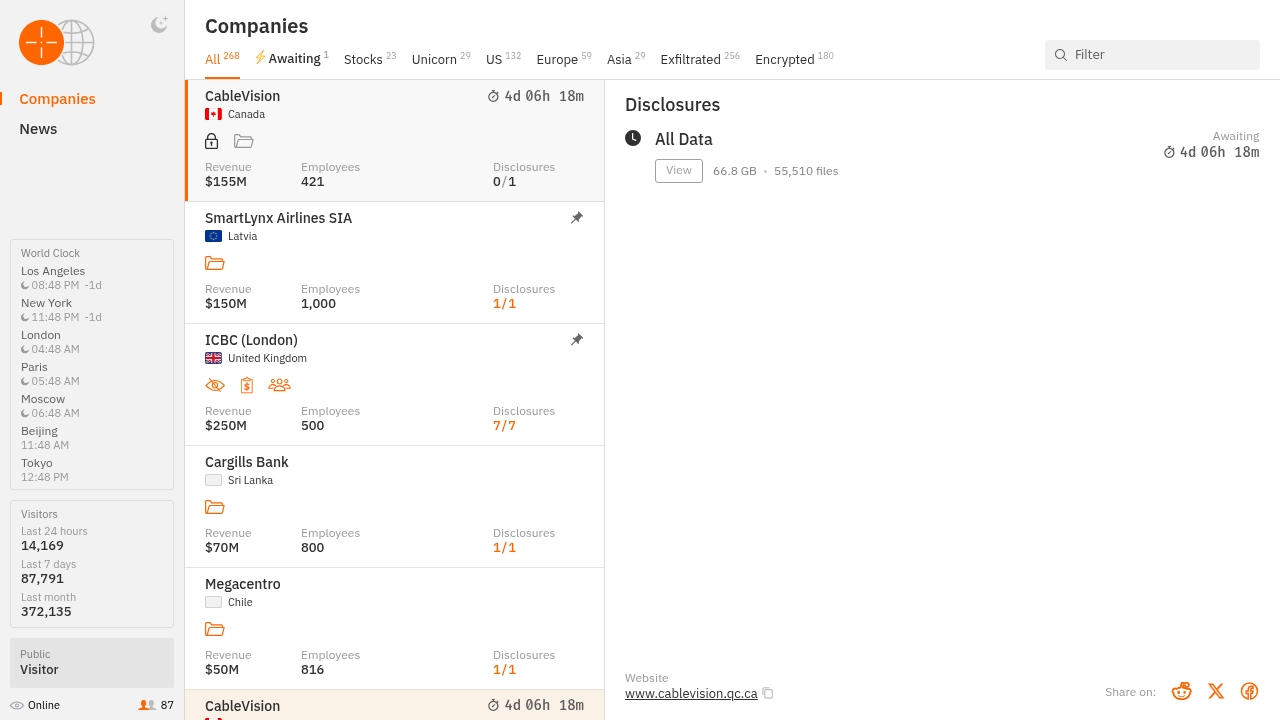This screenshot has height=720, width=1280.
Task: Select the Unicorn tab
Action: [x=441, y=59]
